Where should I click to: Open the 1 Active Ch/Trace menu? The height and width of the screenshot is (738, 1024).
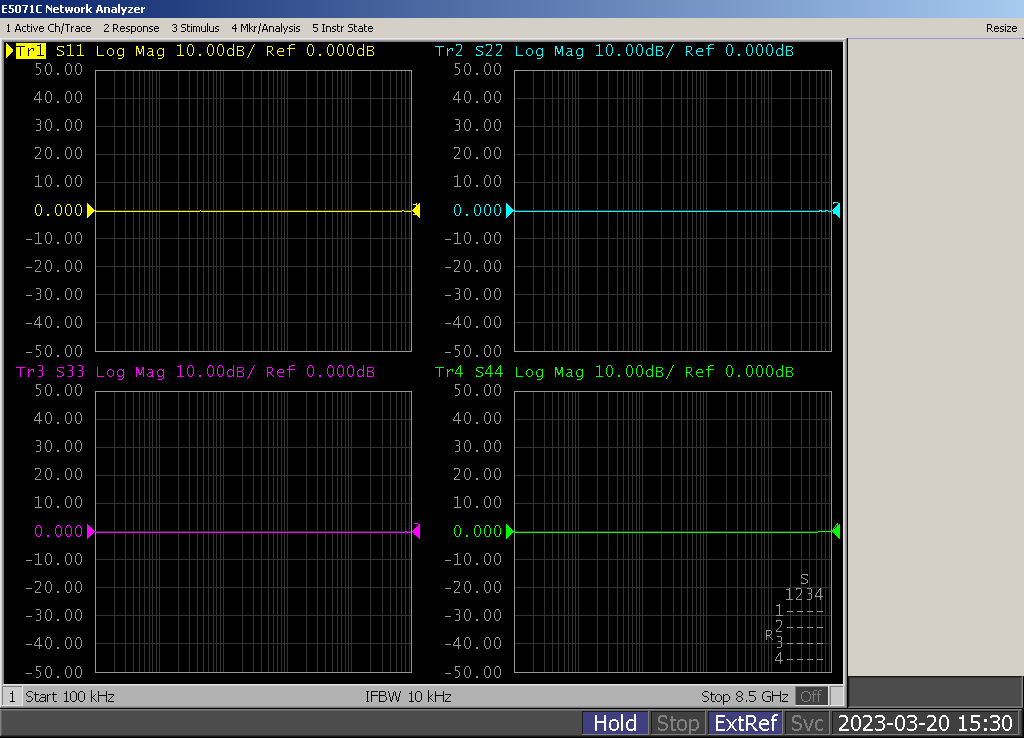[48, 28]
